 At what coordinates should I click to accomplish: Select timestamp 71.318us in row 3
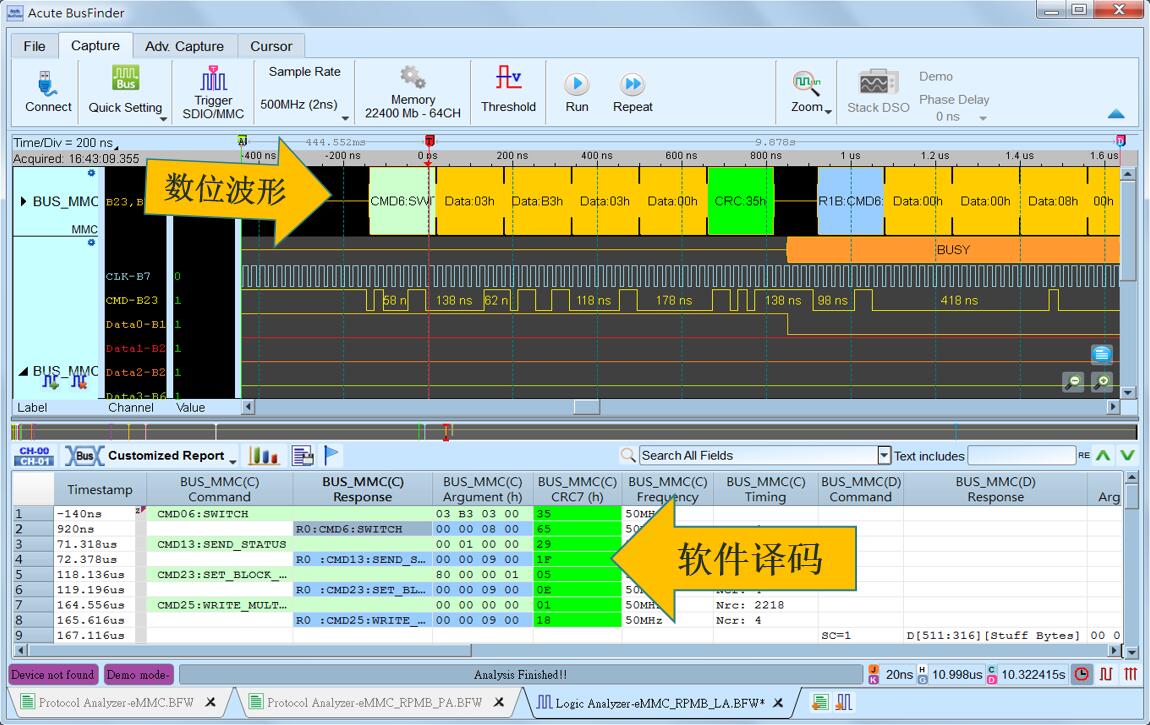tap(94, 544)
